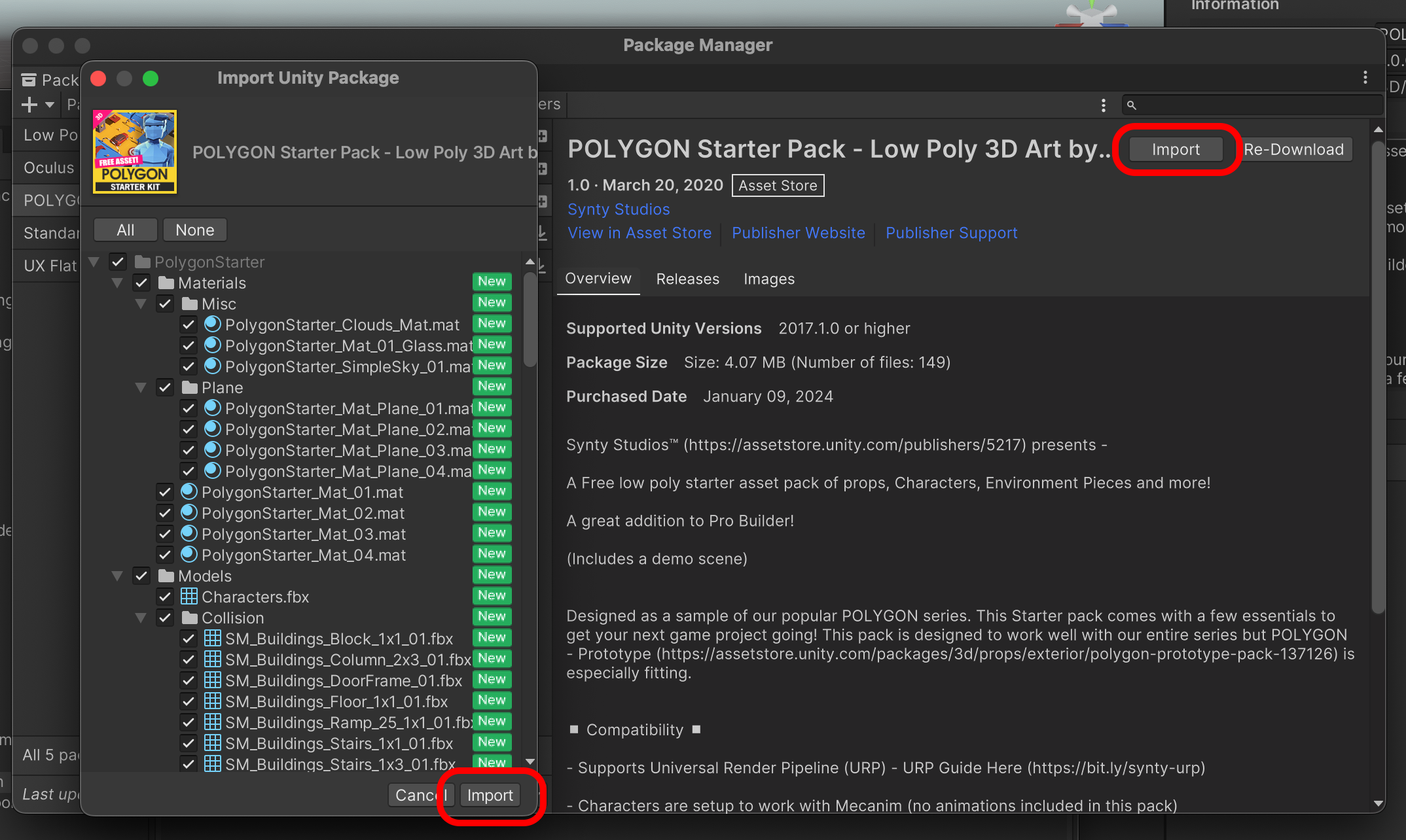Uncheck the Characters.fbx checkbox
This screenshot has height=840, width=1406.
coord(165,597)
